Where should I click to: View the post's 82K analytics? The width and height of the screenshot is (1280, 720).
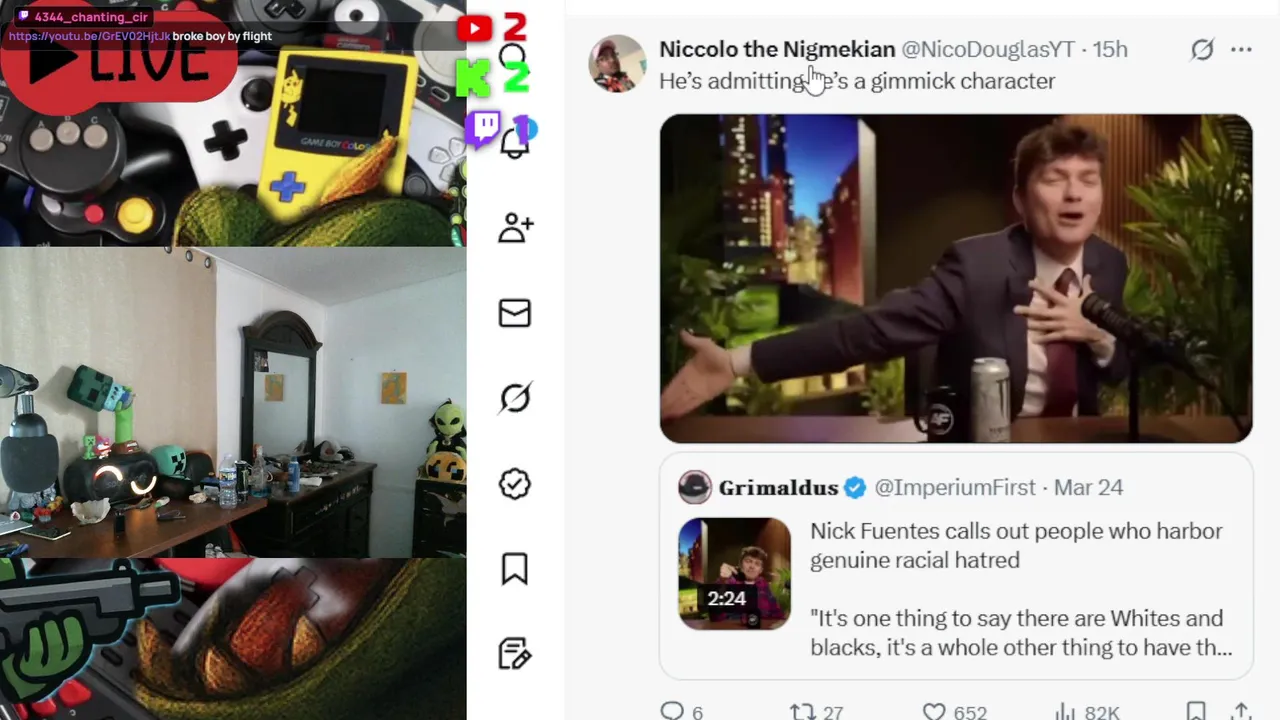tap(1066, 711)
